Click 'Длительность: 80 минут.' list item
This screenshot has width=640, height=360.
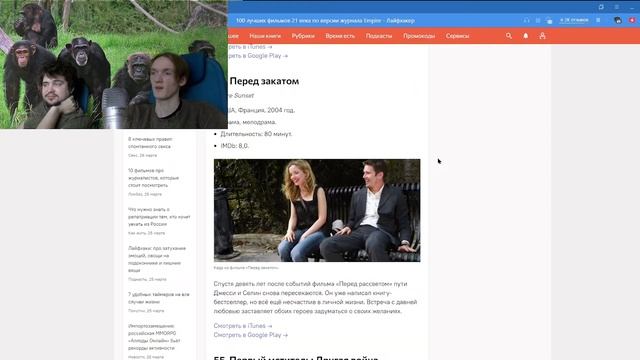(x=256, y=134)
